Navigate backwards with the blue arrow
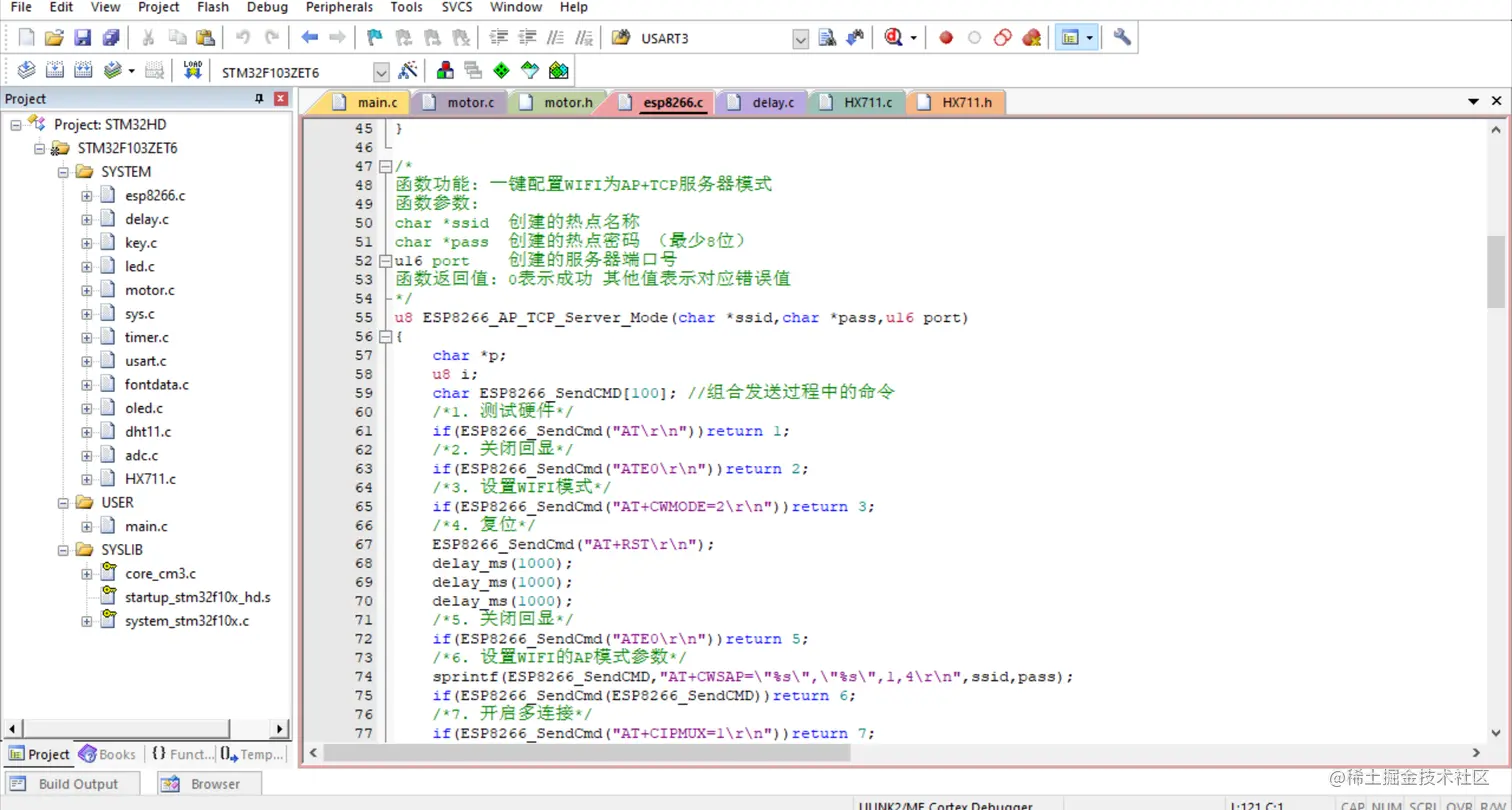Viewport: 1512px width, 810px height. click(x=310, y=38)
